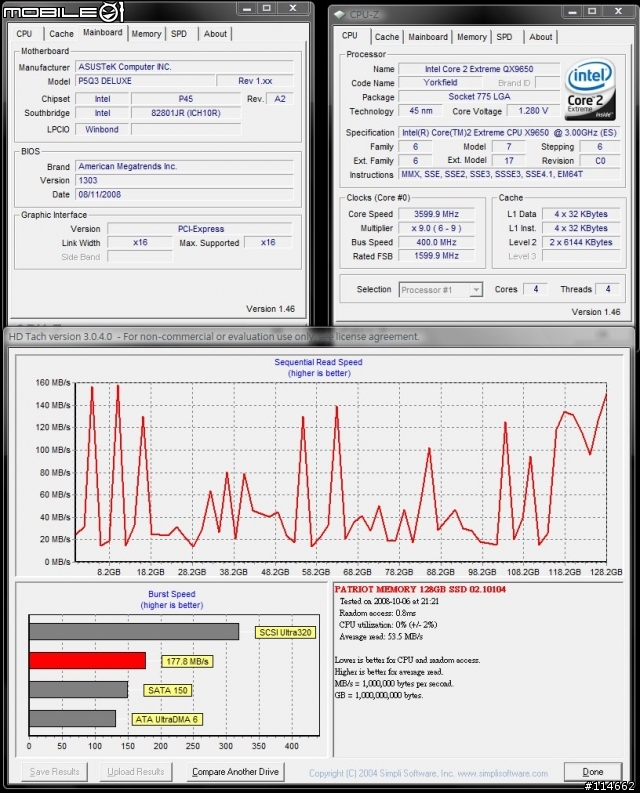Open Memory tab in right CPU-Z window
Screen dimensions: 640x794
(x=471, y=37)
